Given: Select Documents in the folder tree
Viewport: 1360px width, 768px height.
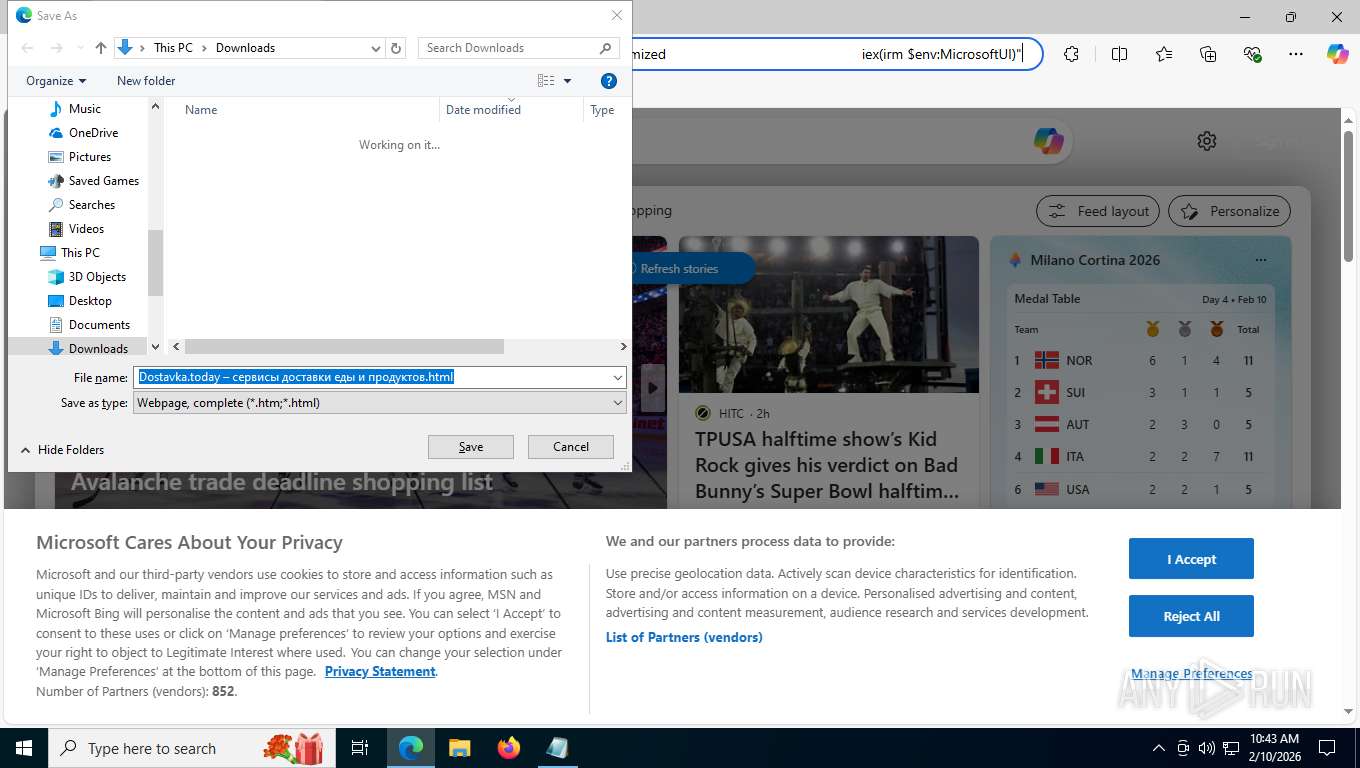Looking at the screenshot, I should tap(99, 325).
